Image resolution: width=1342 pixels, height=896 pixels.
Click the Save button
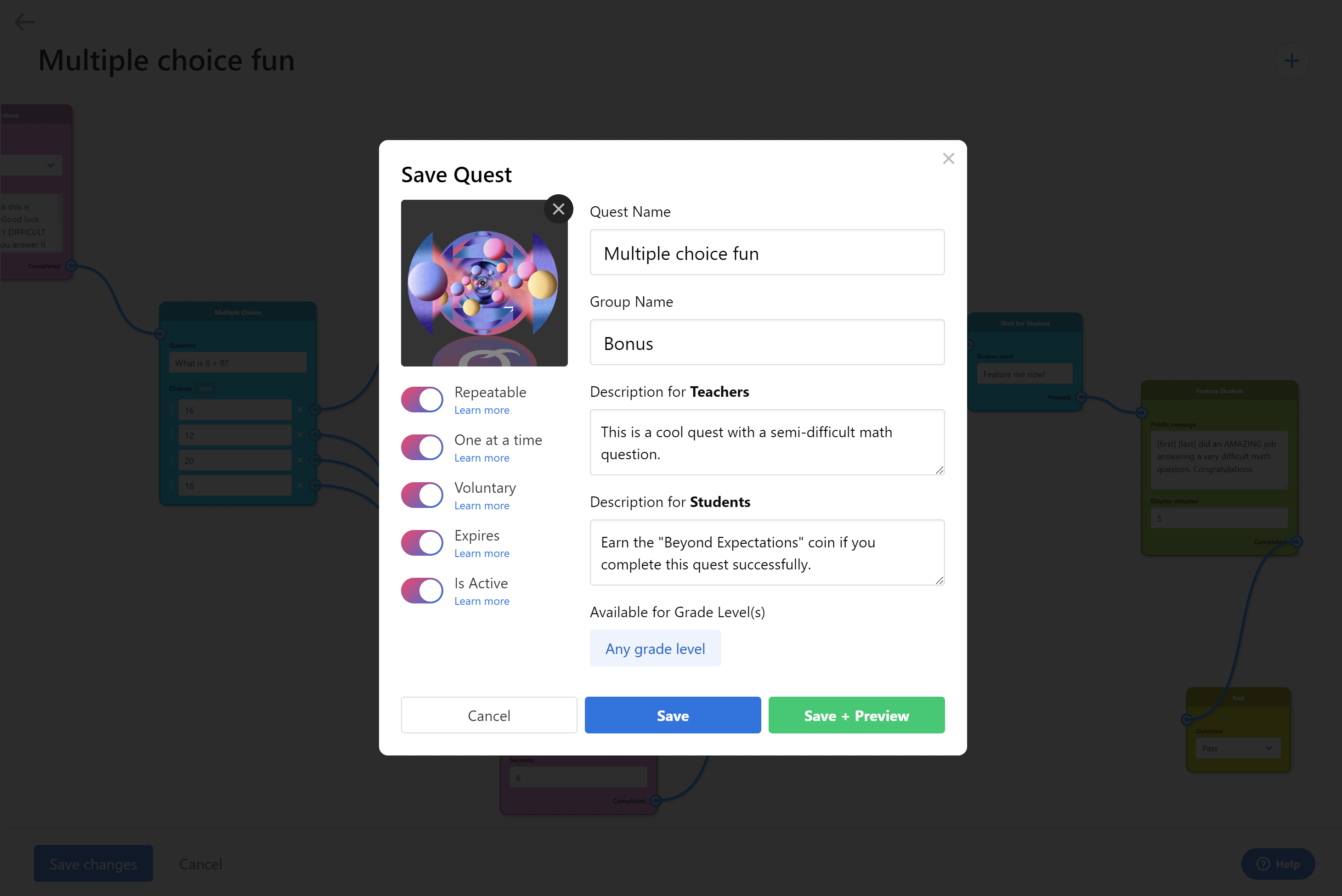pyautogui.click(x=672, y=715)
